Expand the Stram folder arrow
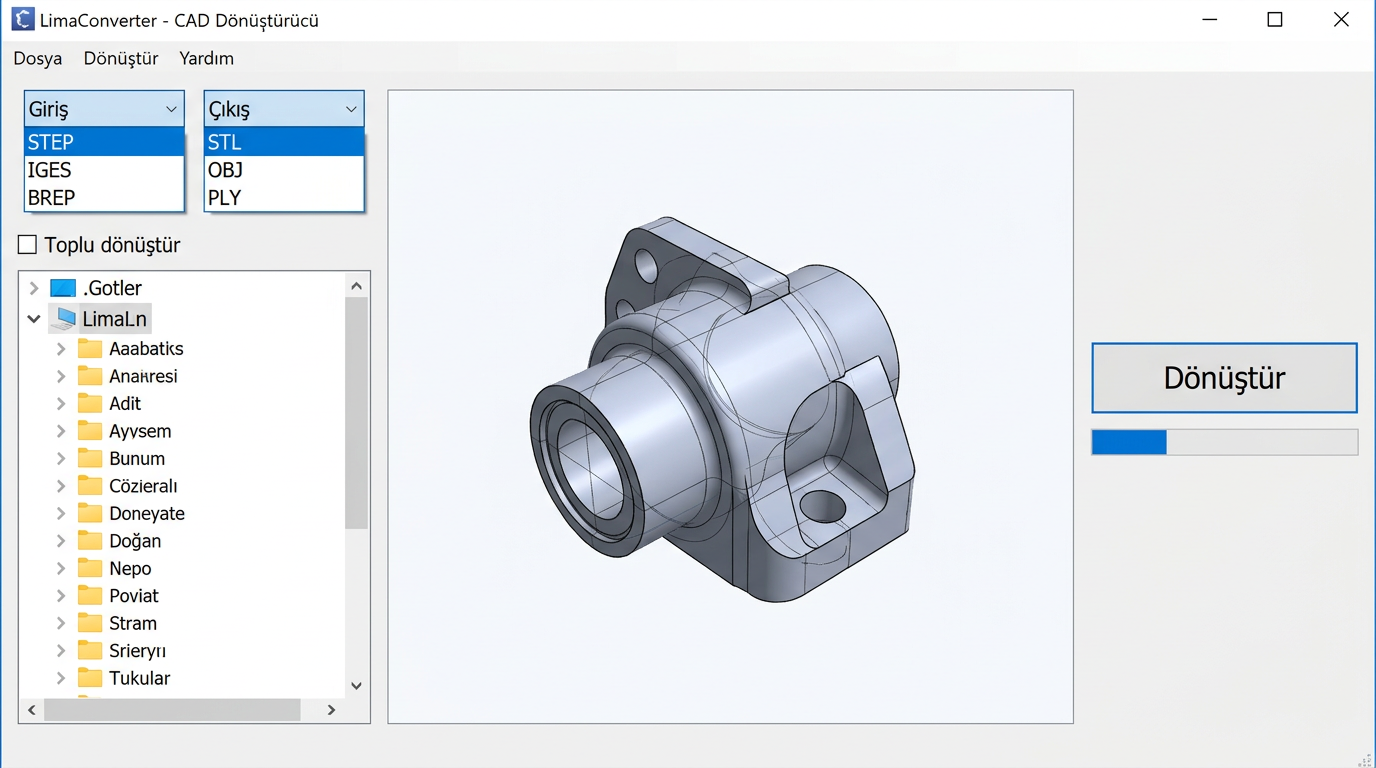 (x=61, y=624)
